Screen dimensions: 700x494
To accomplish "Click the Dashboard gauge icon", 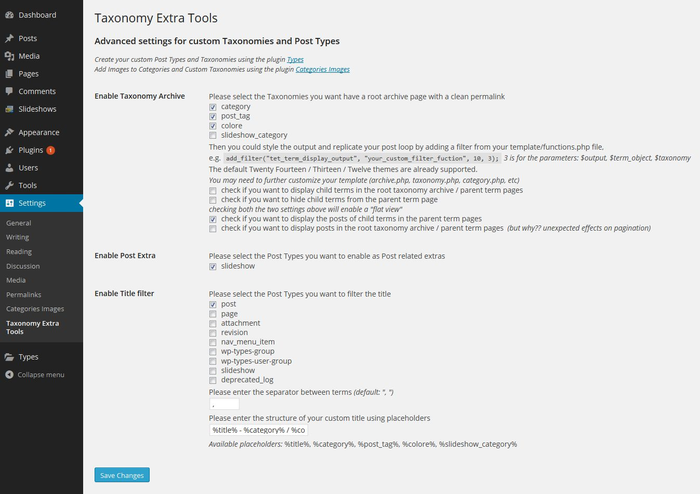I will click(x=9, y=15).
